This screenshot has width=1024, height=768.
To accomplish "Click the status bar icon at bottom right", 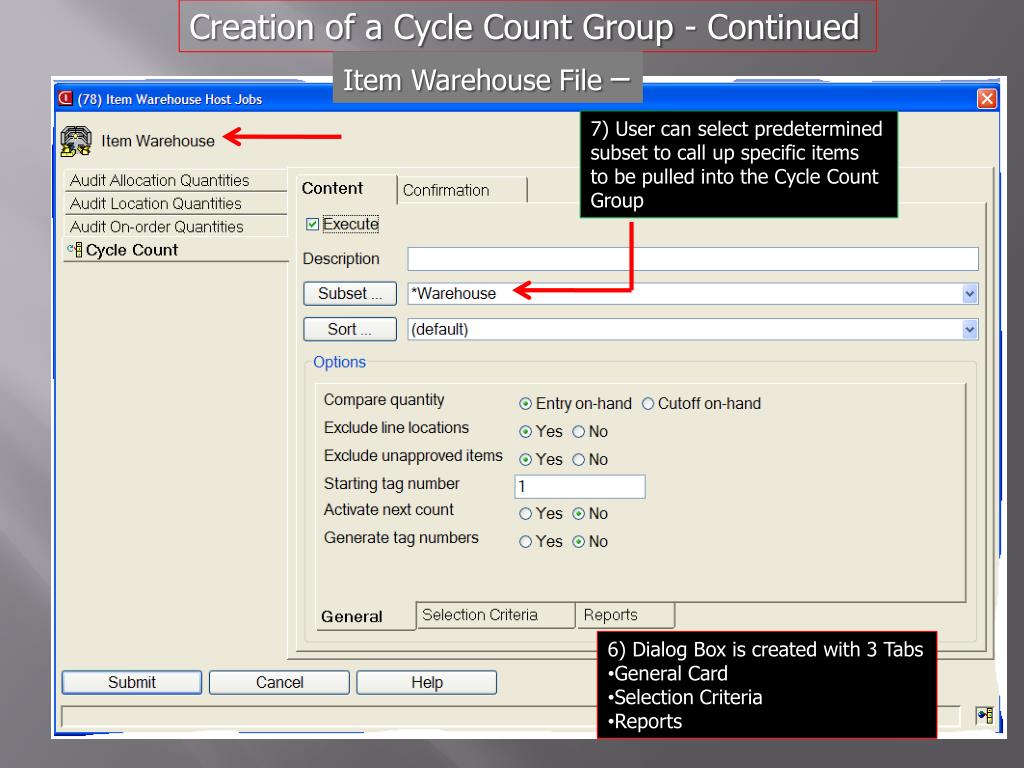I will [985, 715].
